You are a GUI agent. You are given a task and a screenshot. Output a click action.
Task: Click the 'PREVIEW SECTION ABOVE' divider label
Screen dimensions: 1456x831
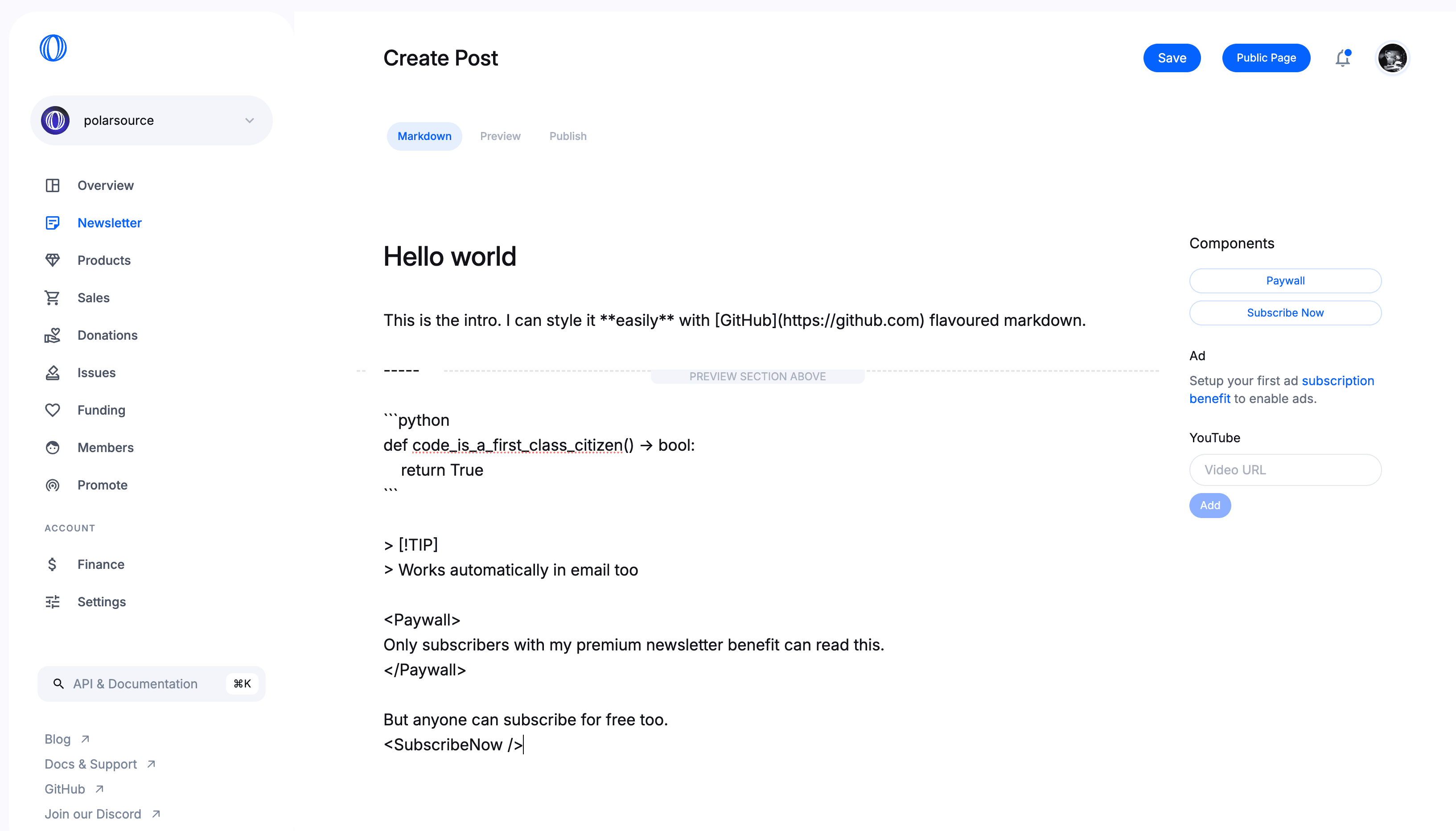757,376
